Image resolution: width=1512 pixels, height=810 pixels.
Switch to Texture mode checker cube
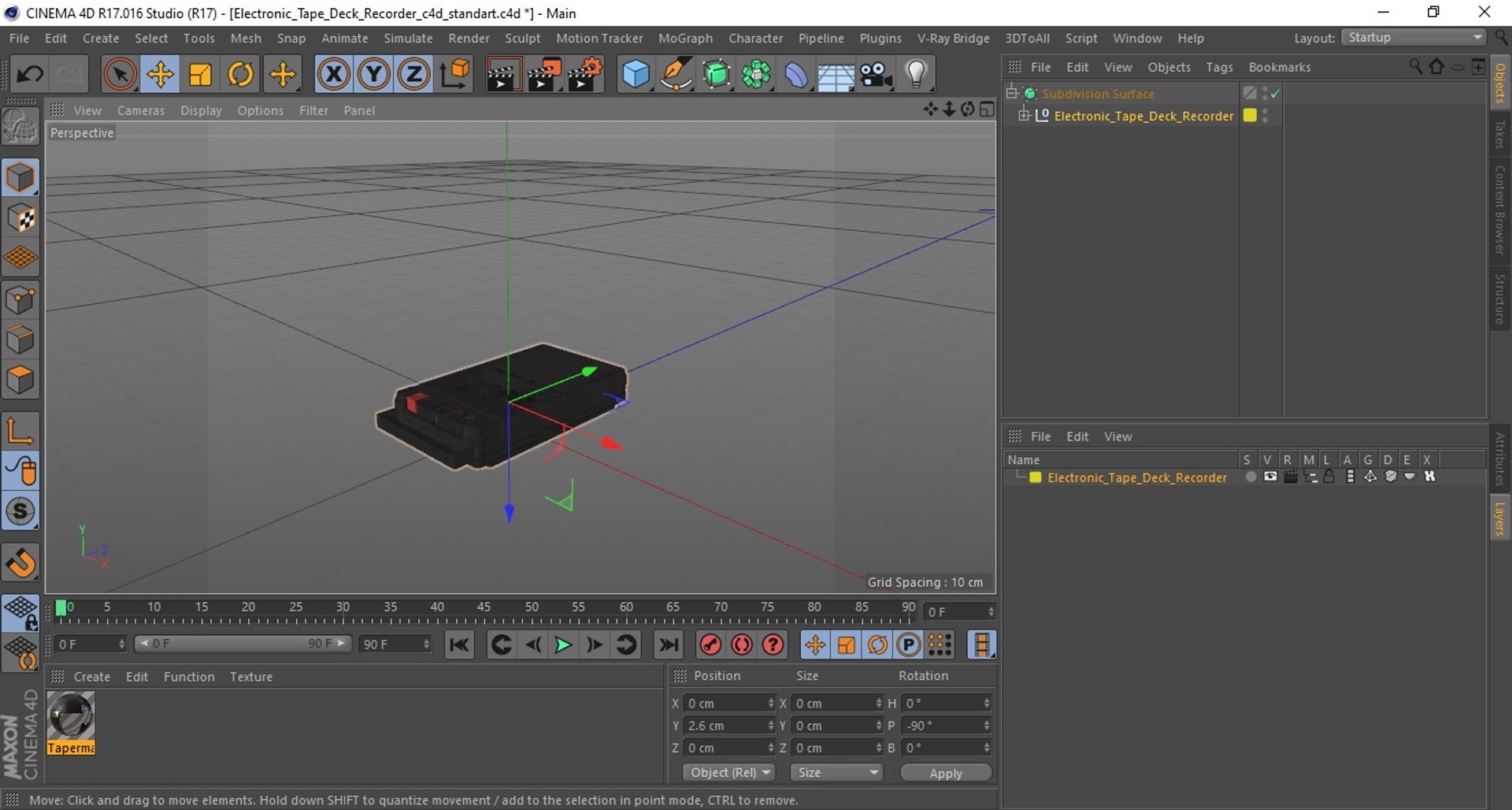coord(20,218)
